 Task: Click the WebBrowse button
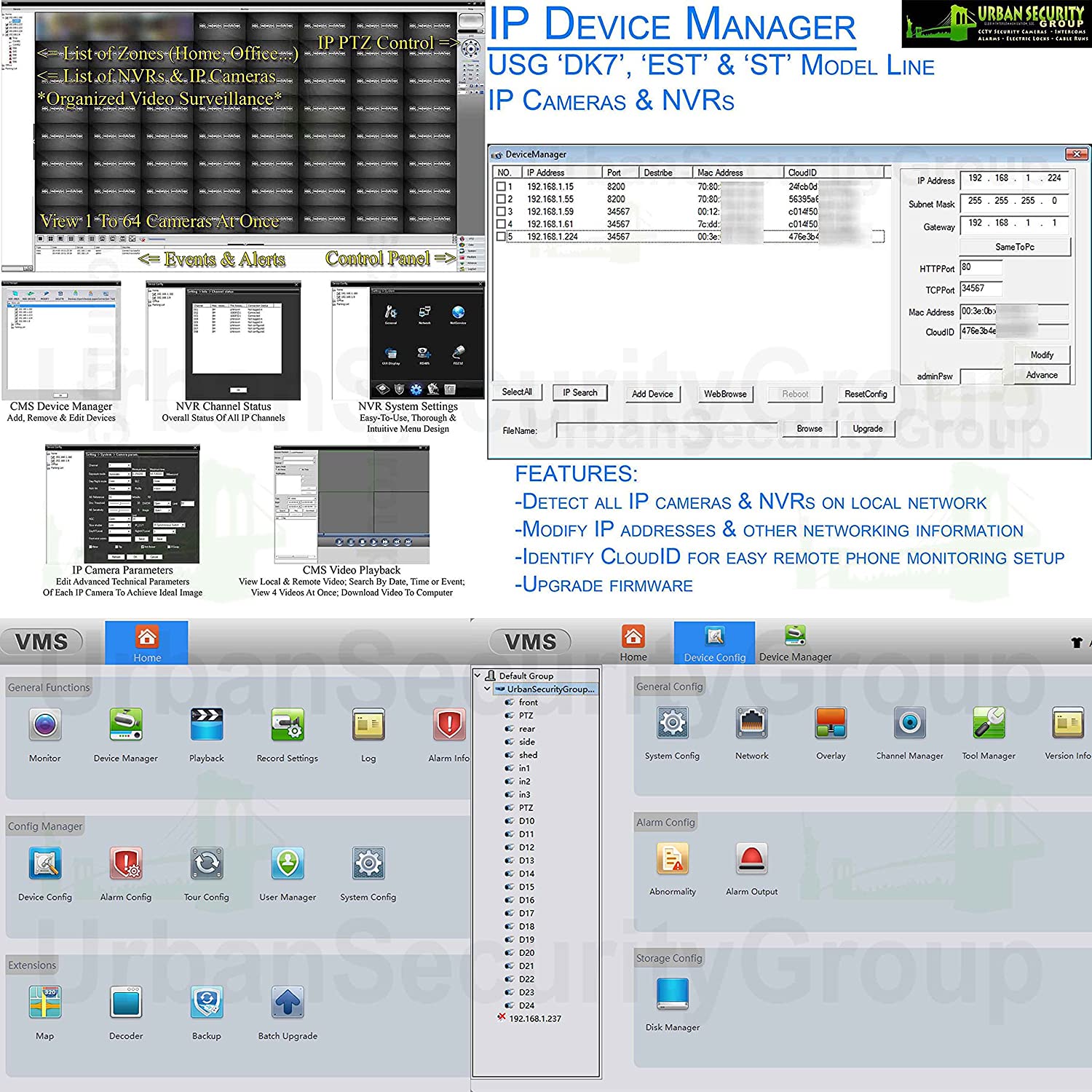pos(725,394)
